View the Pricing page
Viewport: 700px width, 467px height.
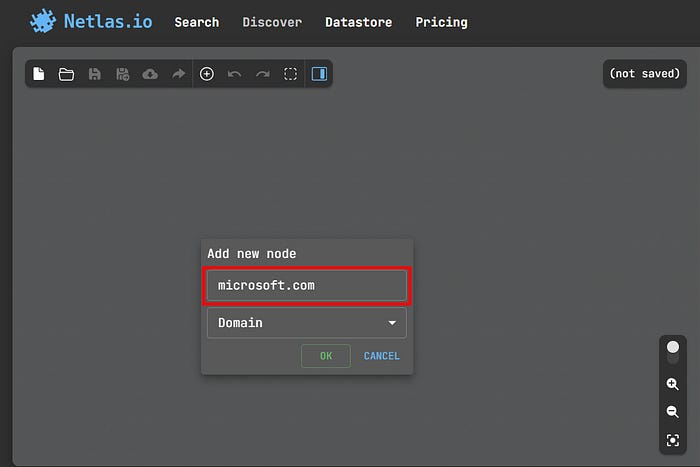[442, 22]
